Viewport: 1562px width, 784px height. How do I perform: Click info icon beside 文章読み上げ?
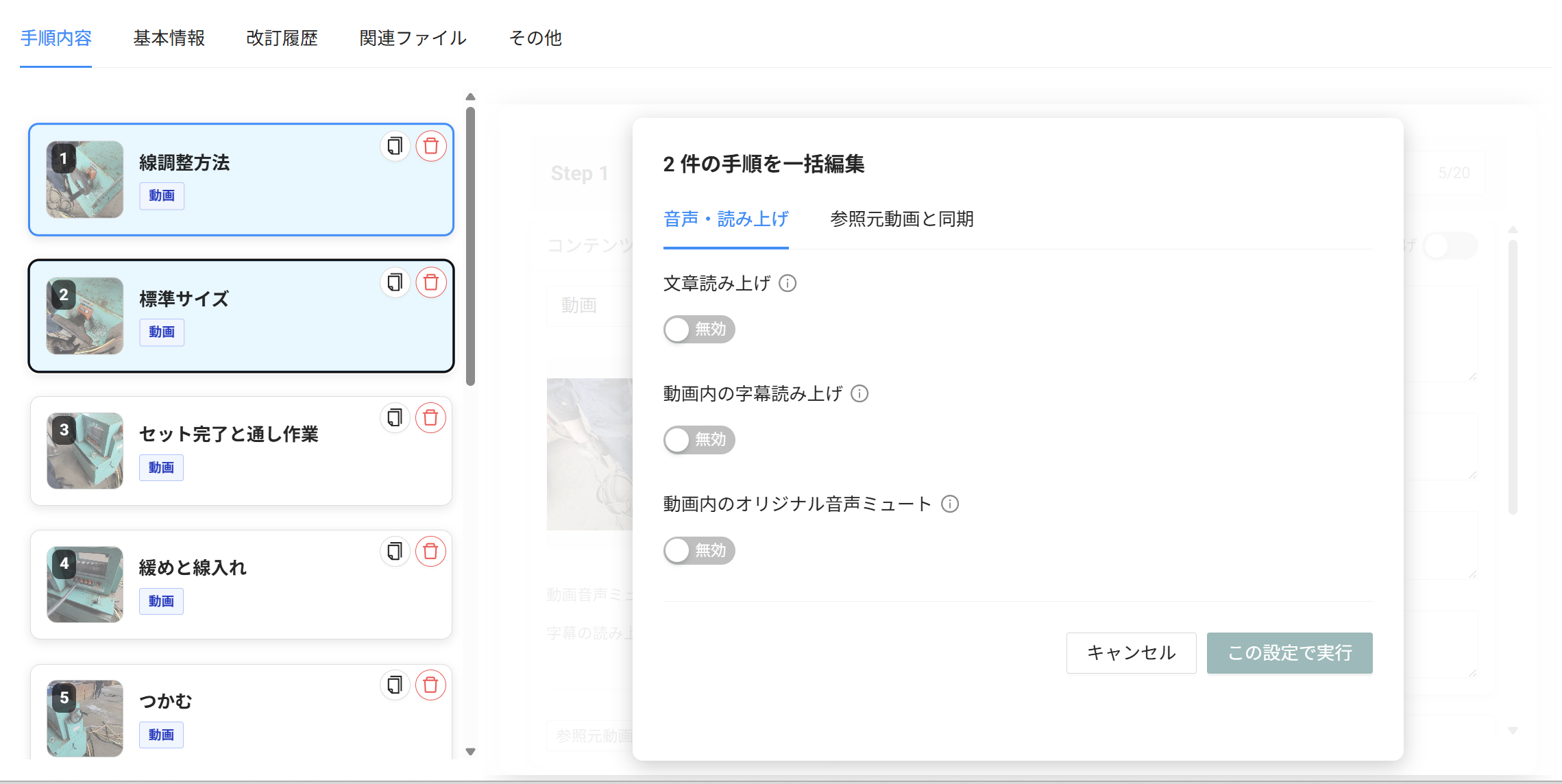788,283
